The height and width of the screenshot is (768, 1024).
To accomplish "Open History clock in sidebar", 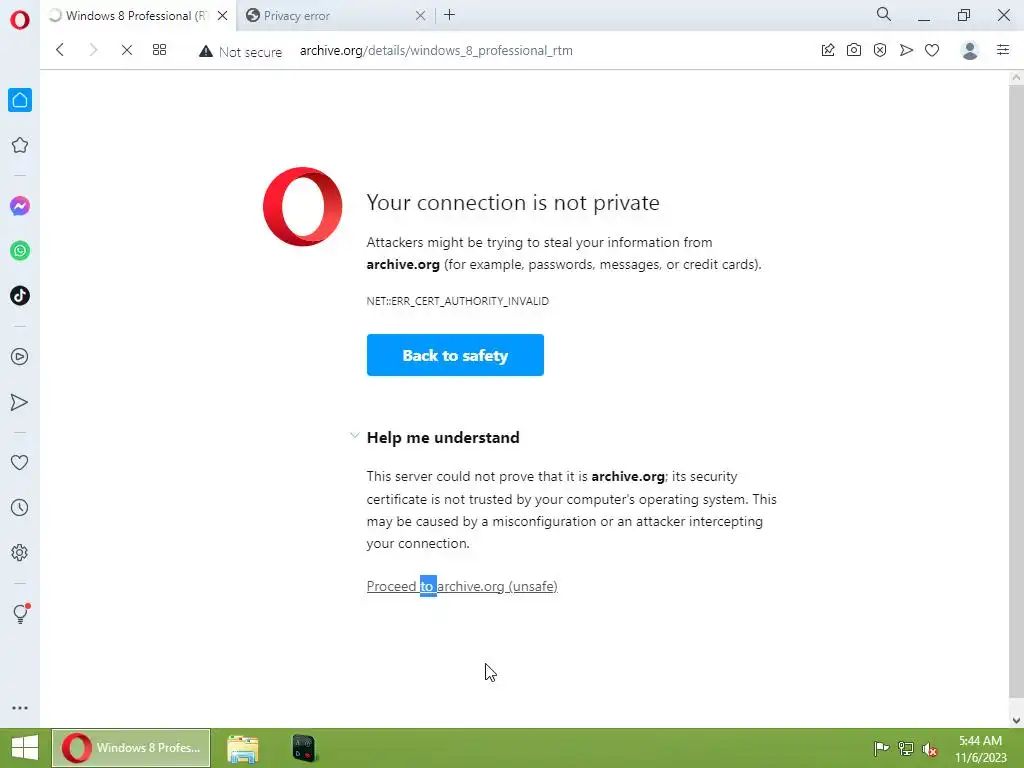I will [20, 507].
